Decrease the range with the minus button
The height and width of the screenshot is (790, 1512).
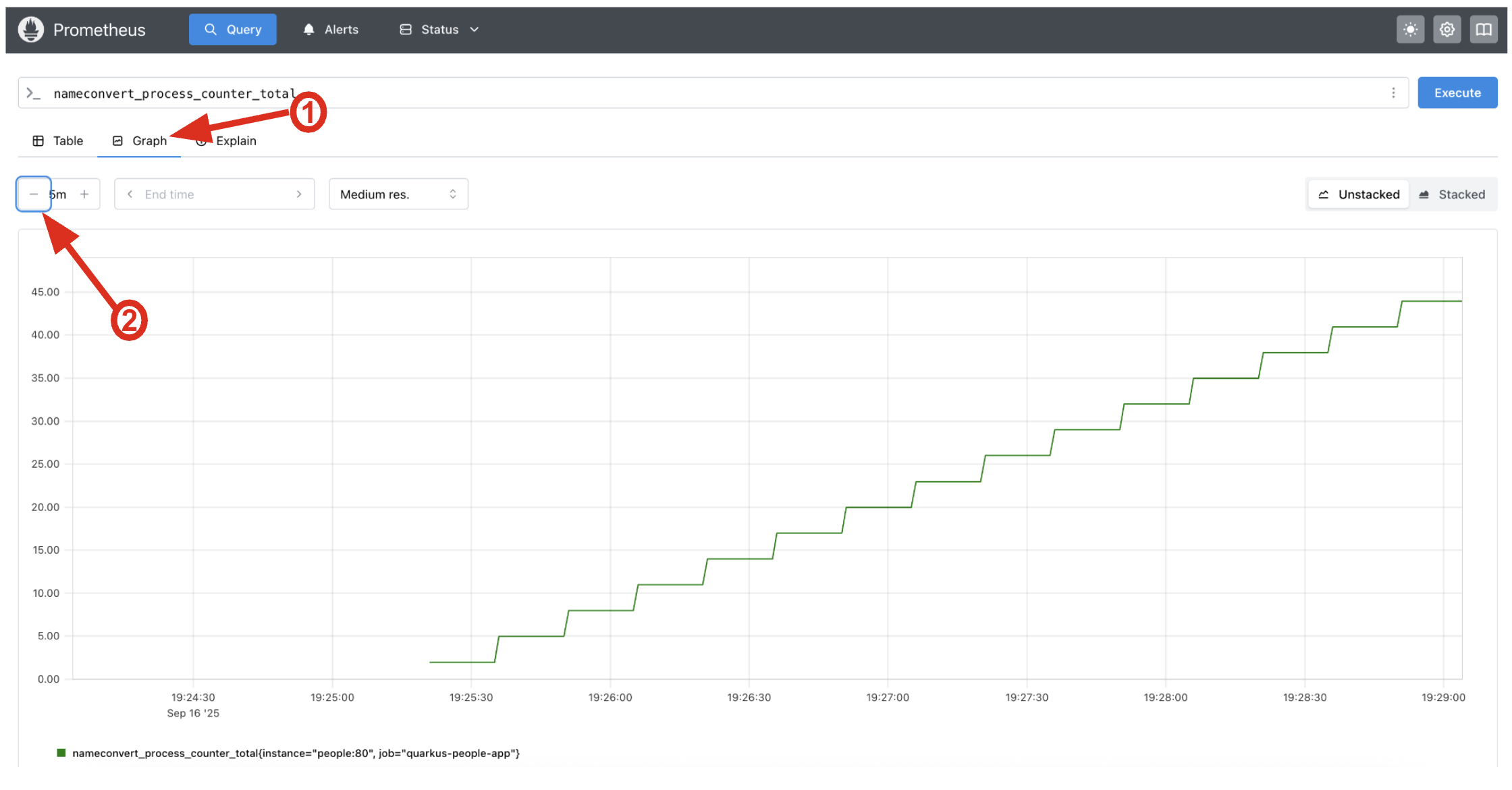(34, 194)
